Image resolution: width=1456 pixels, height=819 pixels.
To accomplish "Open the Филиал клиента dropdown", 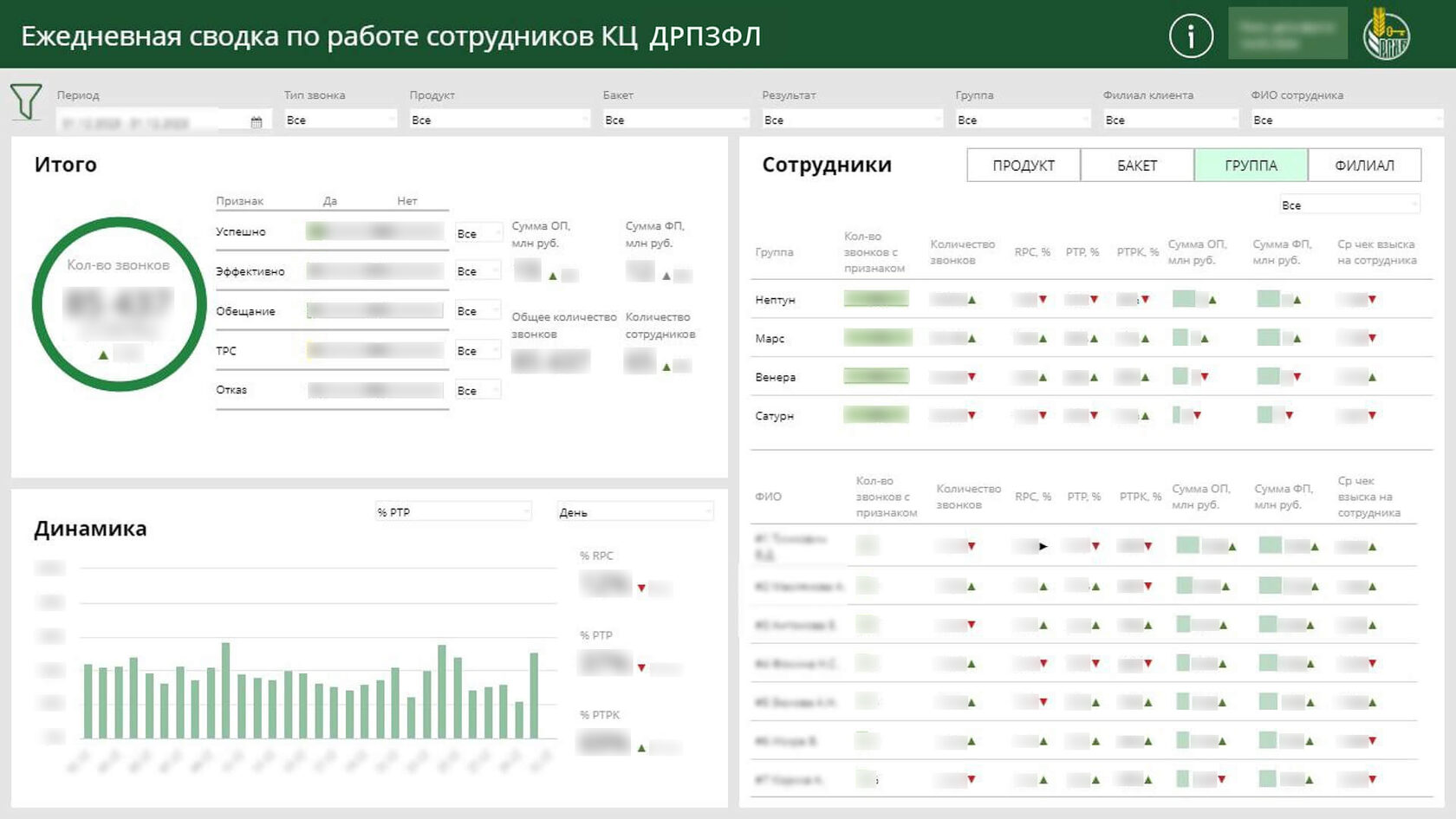I will [x=1171, y=120].
